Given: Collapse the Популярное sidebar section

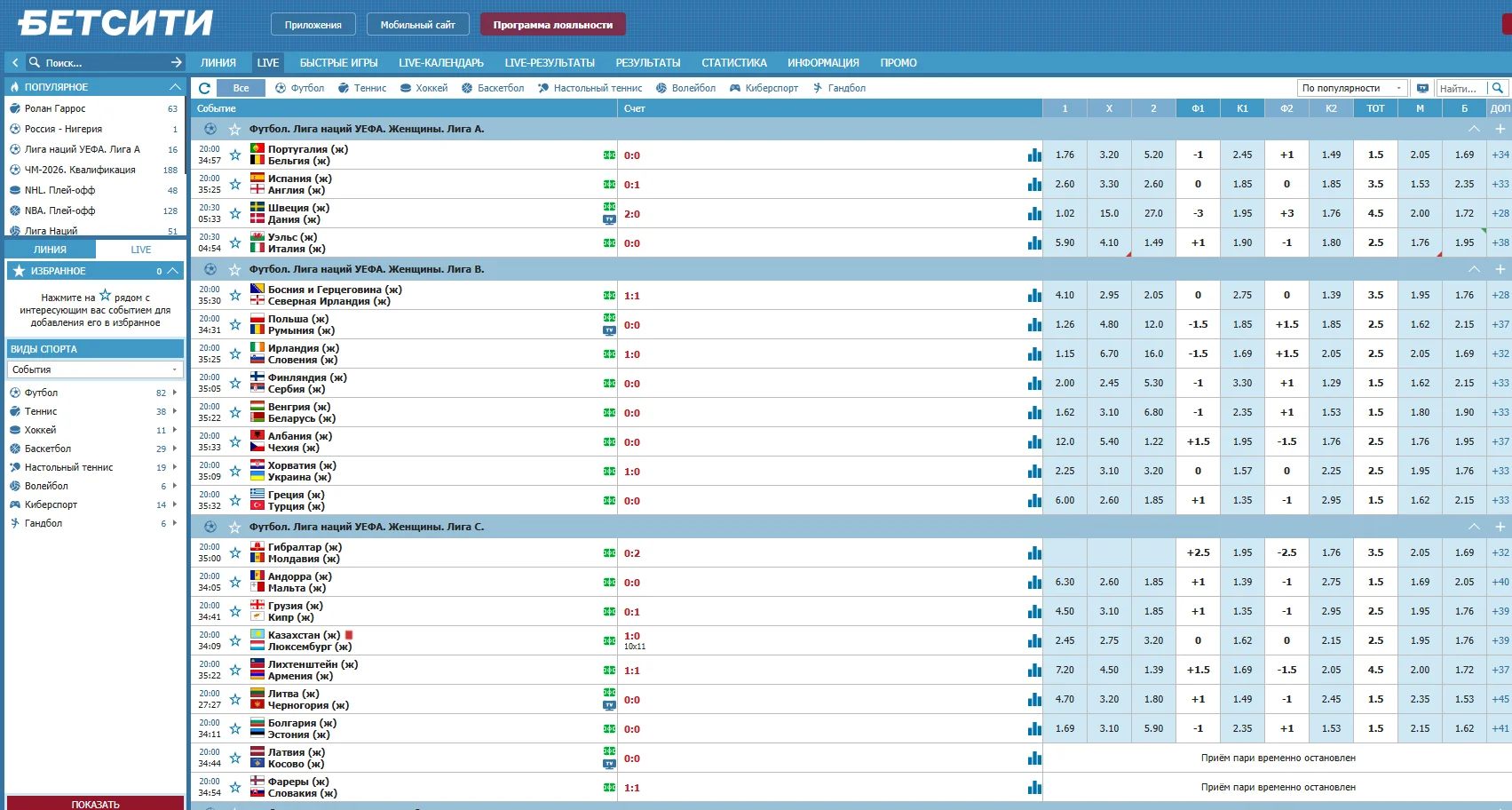Looking at the screenshot, I should (x=175, y=87).
